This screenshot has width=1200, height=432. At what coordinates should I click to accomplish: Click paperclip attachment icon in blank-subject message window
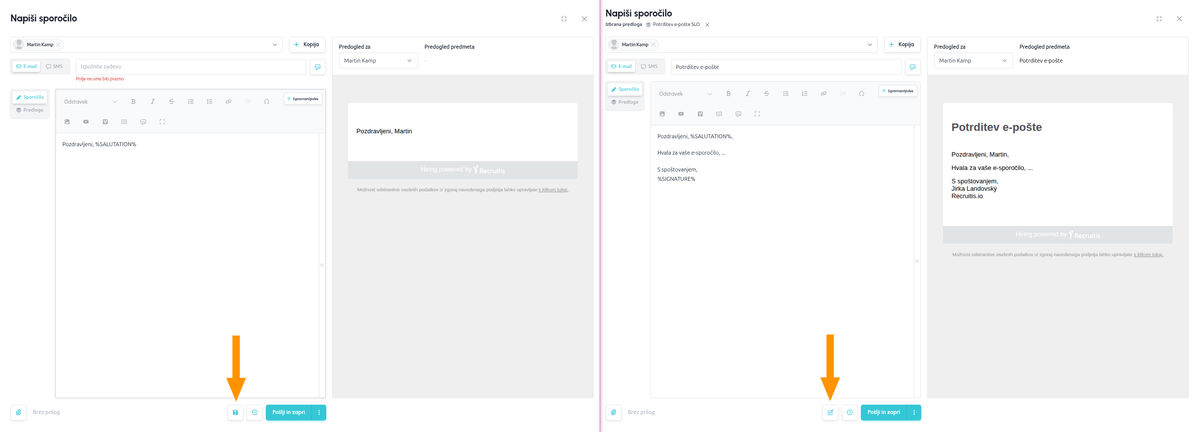pyautogui.click(x=18, y=412)
